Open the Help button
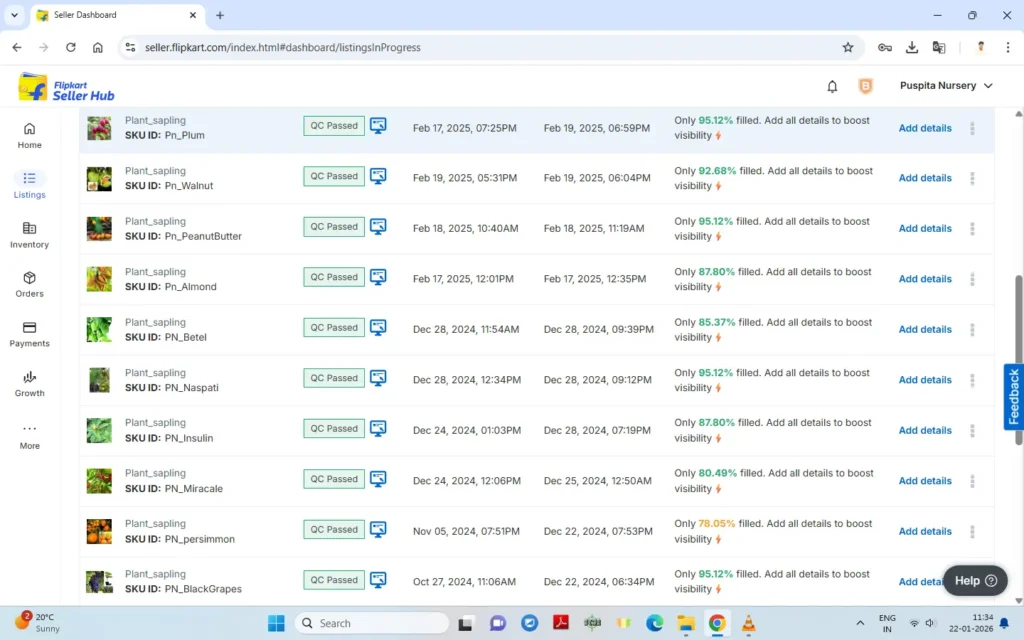 click(x=975, y=581)
